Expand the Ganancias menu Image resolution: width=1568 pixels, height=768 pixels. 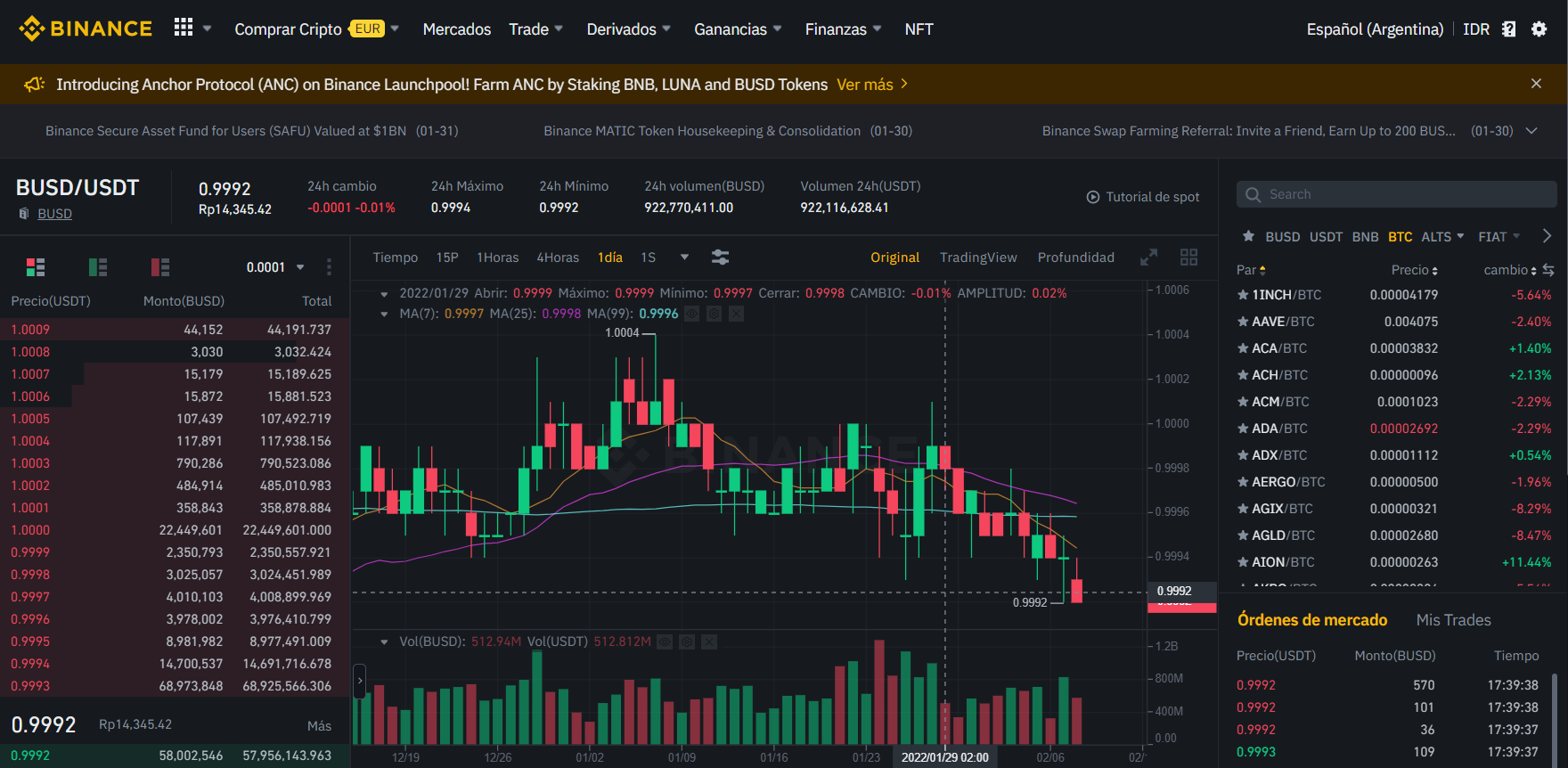click(777, 29)
